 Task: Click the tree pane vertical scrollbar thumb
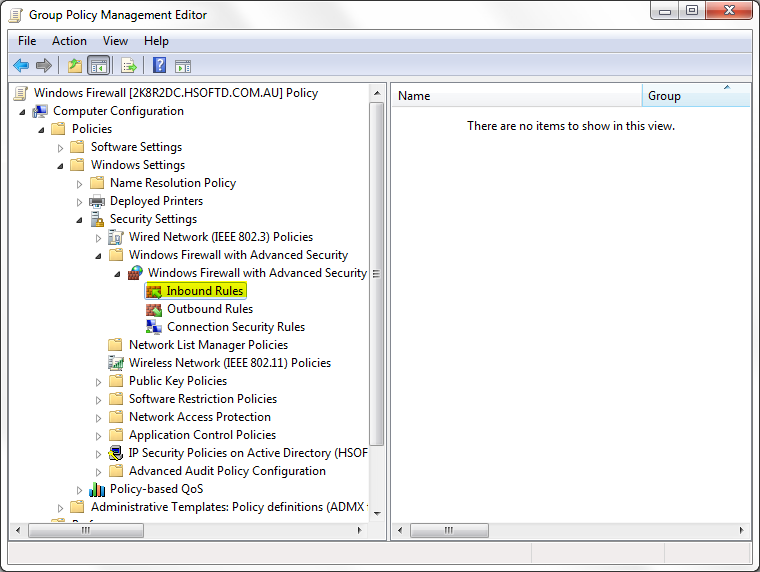(377, 273)
